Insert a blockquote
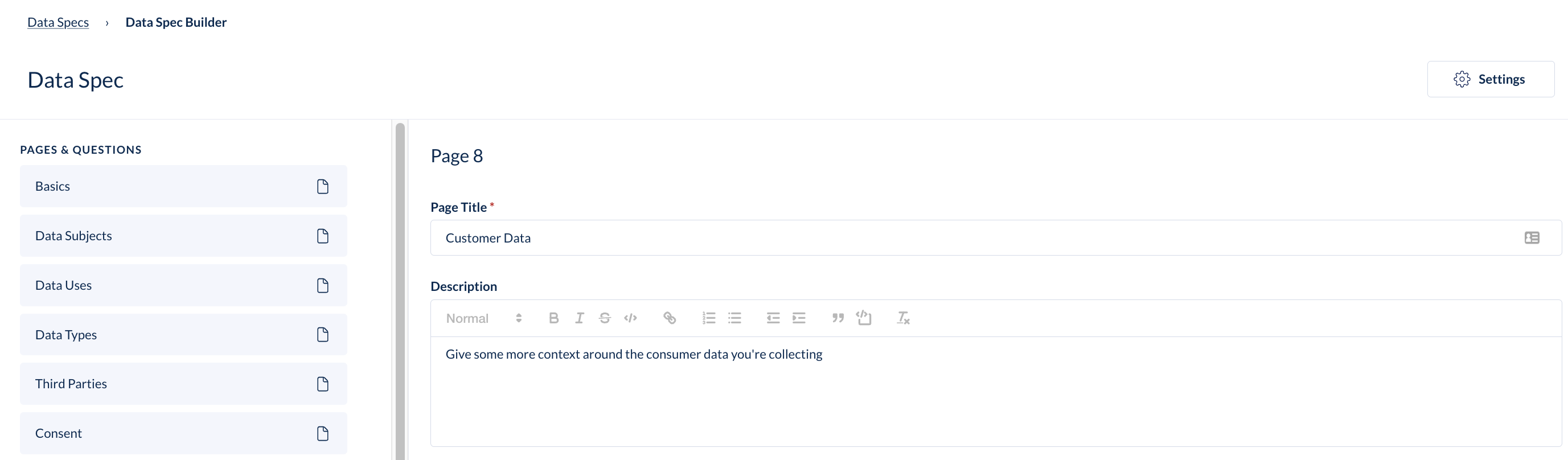This screenshot has width=1568, height=460. coord(838,318)
